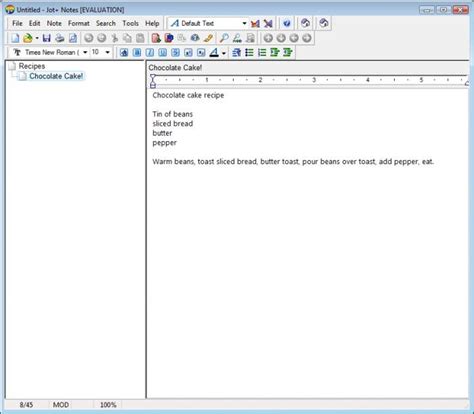Viewport: 474px width, 414px height.
Task: Click the 8/45 position in status bar
Action: [x=26, y=405]
